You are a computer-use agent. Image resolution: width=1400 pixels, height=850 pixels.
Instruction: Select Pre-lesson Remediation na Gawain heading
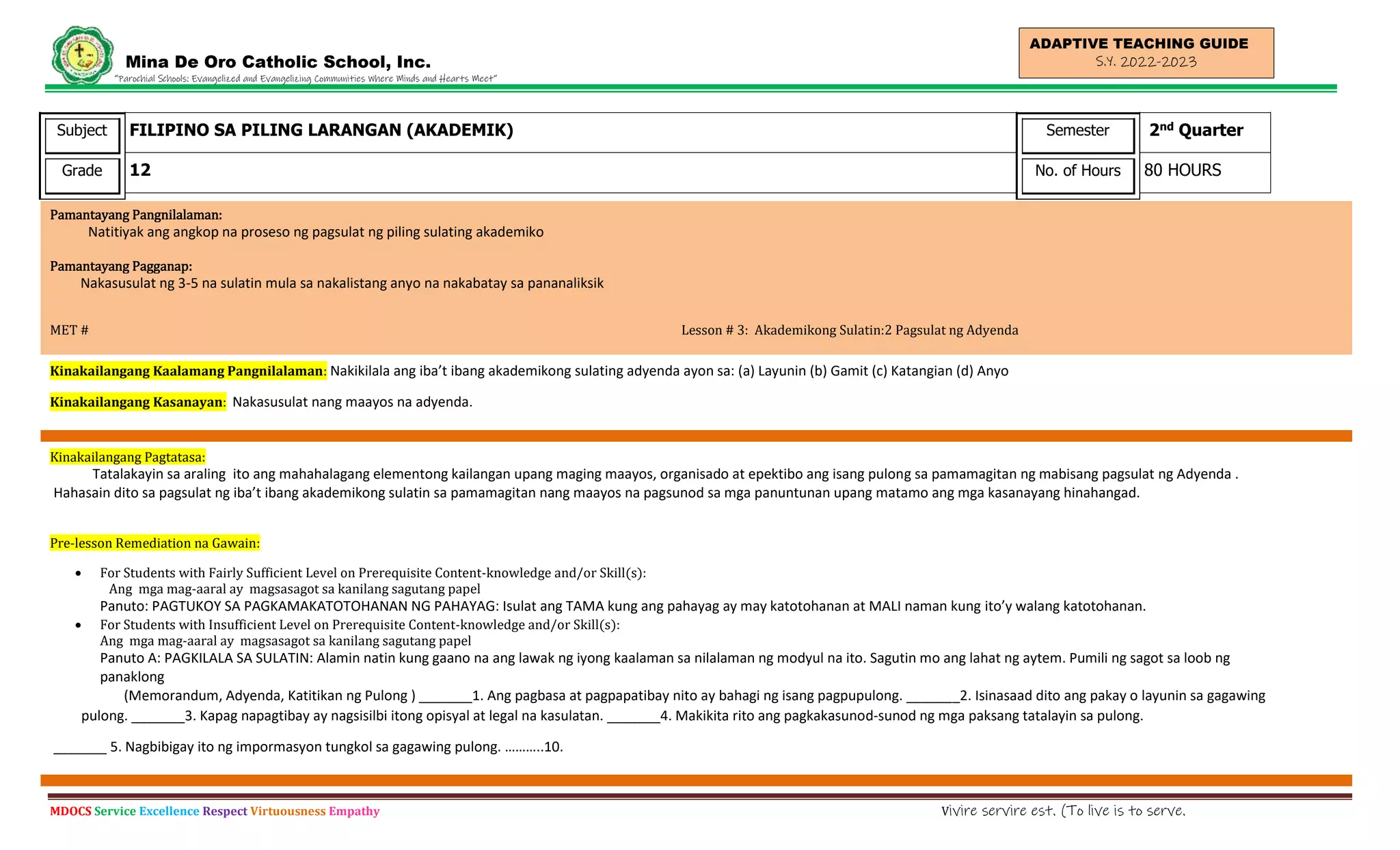154,544
